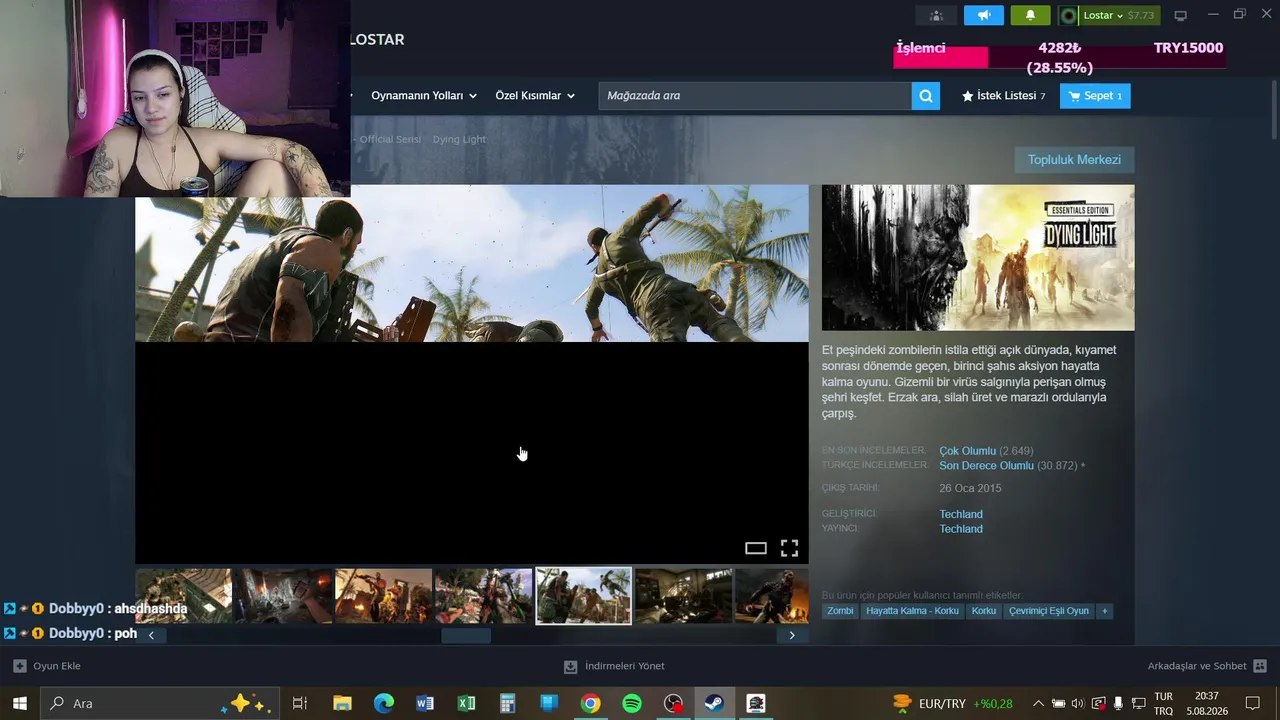Screen dimensions: 1280x720
Task: Launch Google Chrome from taskbar
Action: (590, 703)
